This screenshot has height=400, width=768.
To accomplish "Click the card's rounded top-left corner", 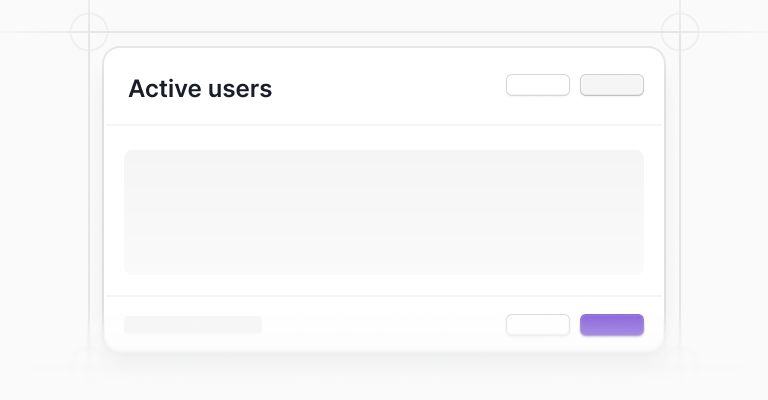I will (x=111, y=54).
